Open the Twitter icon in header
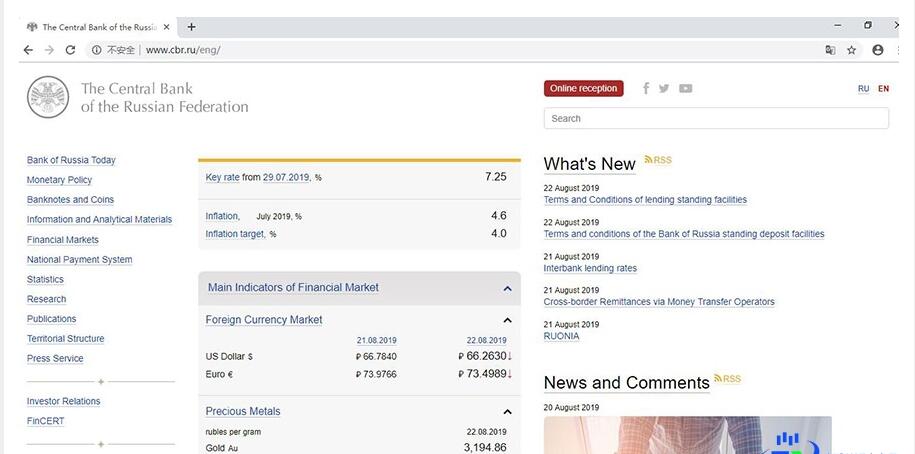Image resolution: width=915 pixels, height=454 pixels. (x=664, y=88)
